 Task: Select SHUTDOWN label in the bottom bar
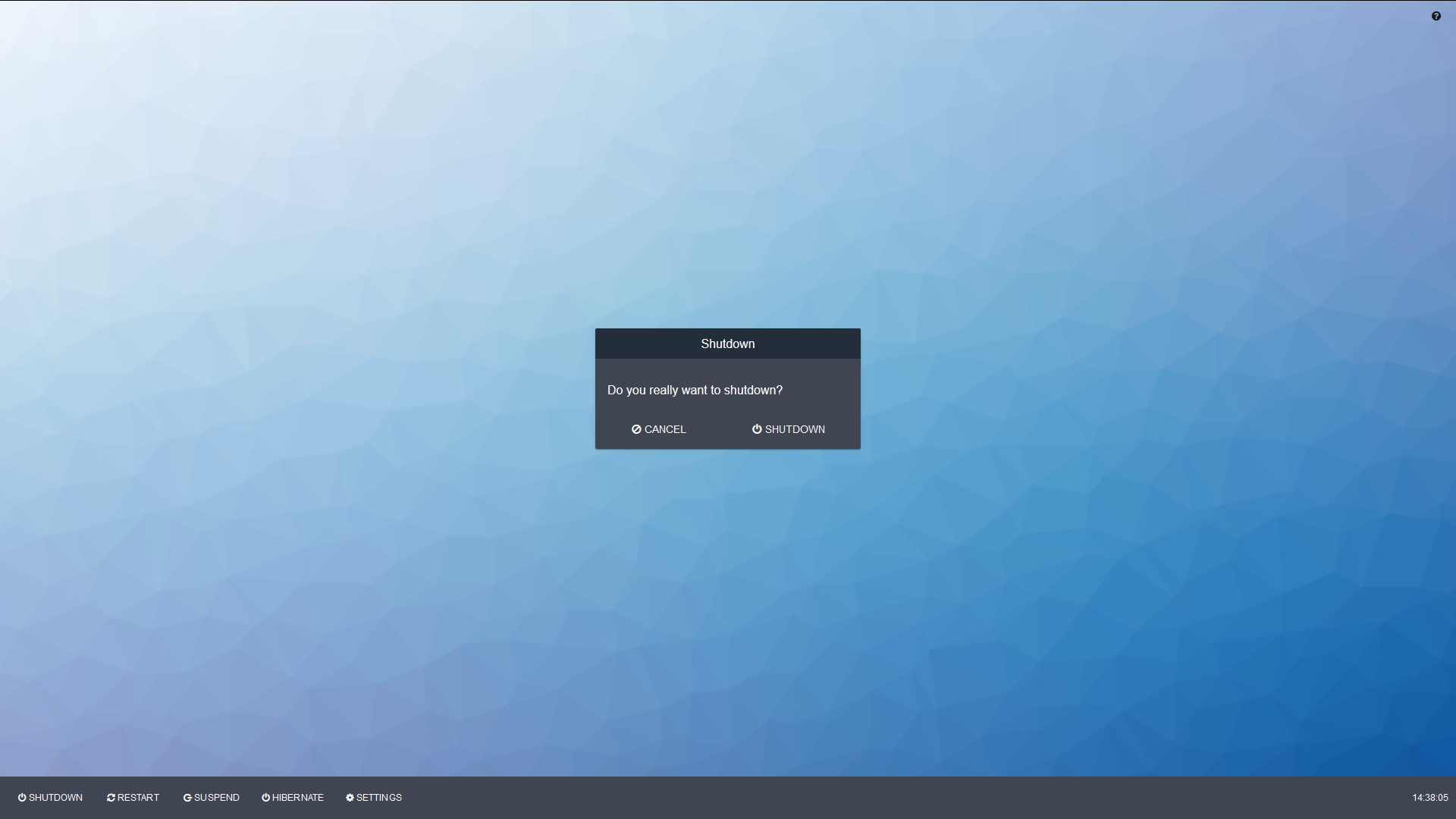55,798
